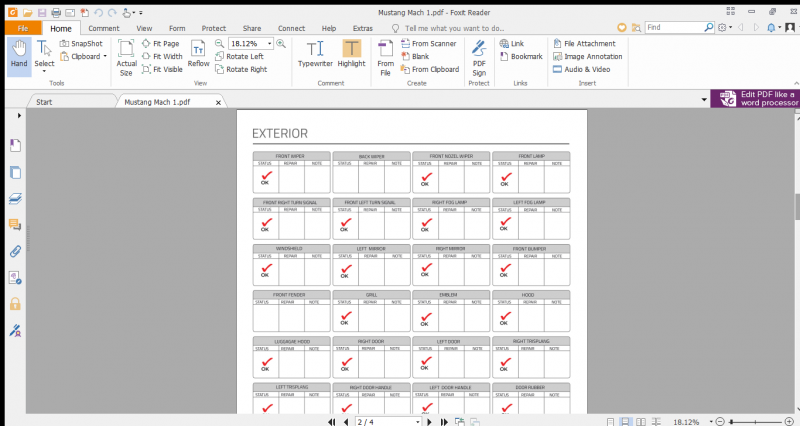Zoom in with the ribbon magnifier plus

(x=281, y=43)
